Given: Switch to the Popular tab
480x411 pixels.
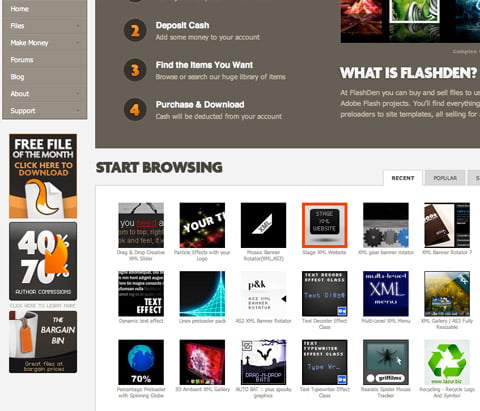Looking at the screenshot, I should pos(445,178).
